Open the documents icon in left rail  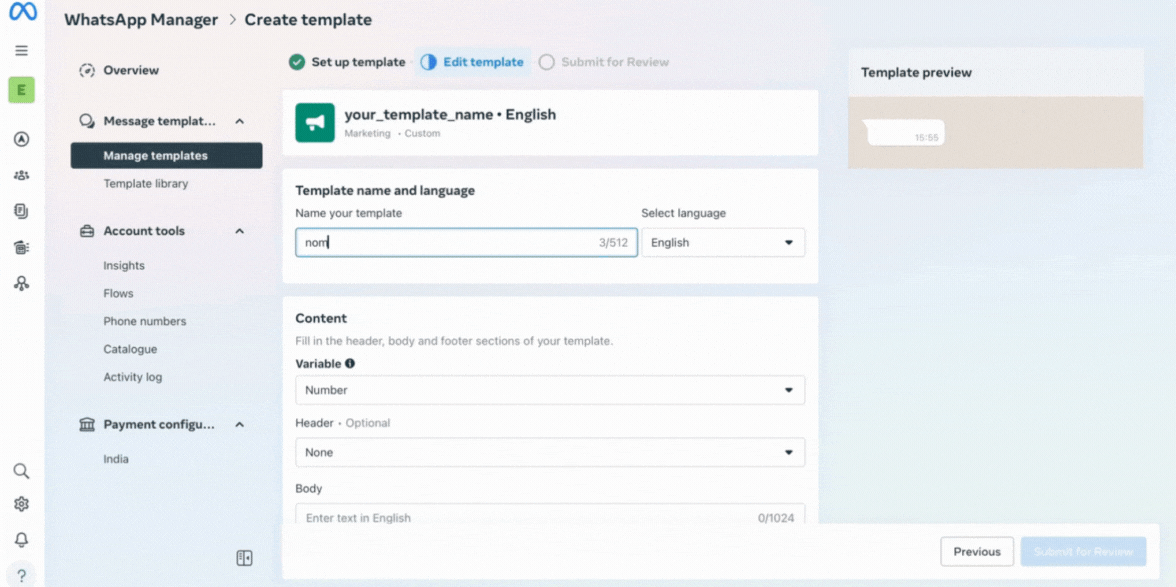(x=22, y=211)
